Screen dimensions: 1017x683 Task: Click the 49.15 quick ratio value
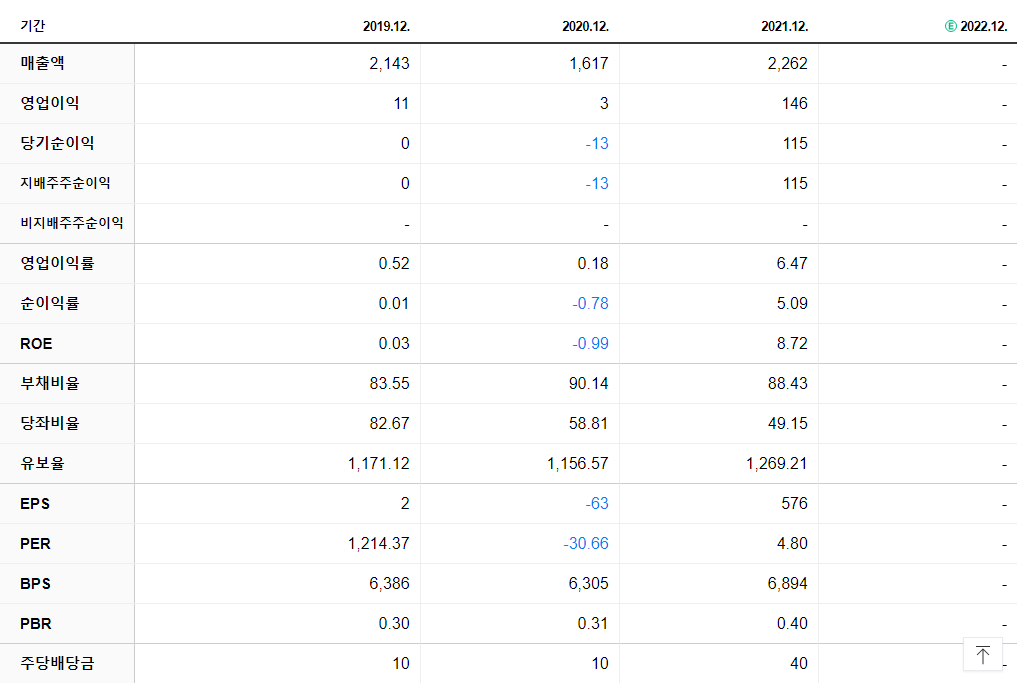(x=787, y=424)
